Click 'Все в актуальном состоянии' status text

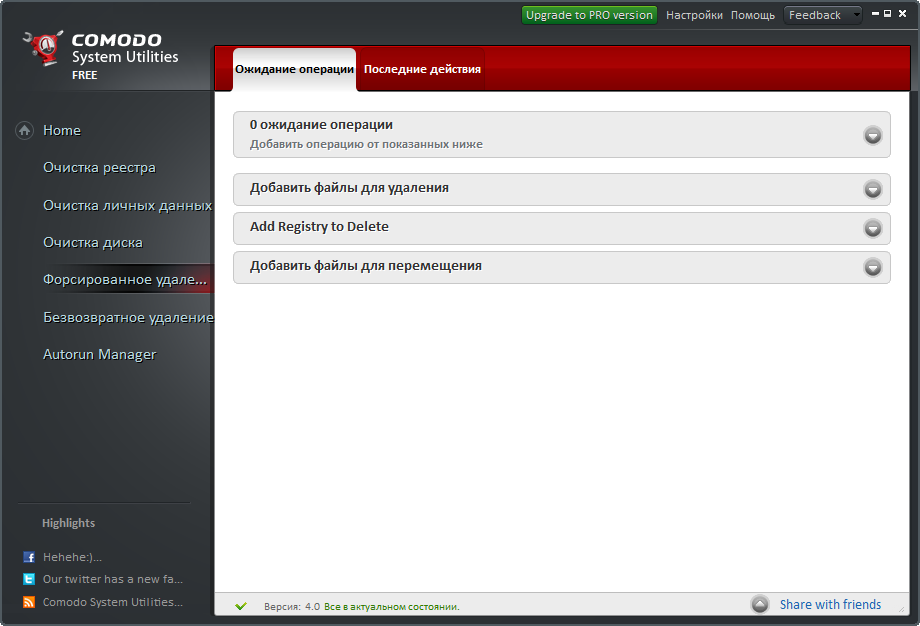391,607
